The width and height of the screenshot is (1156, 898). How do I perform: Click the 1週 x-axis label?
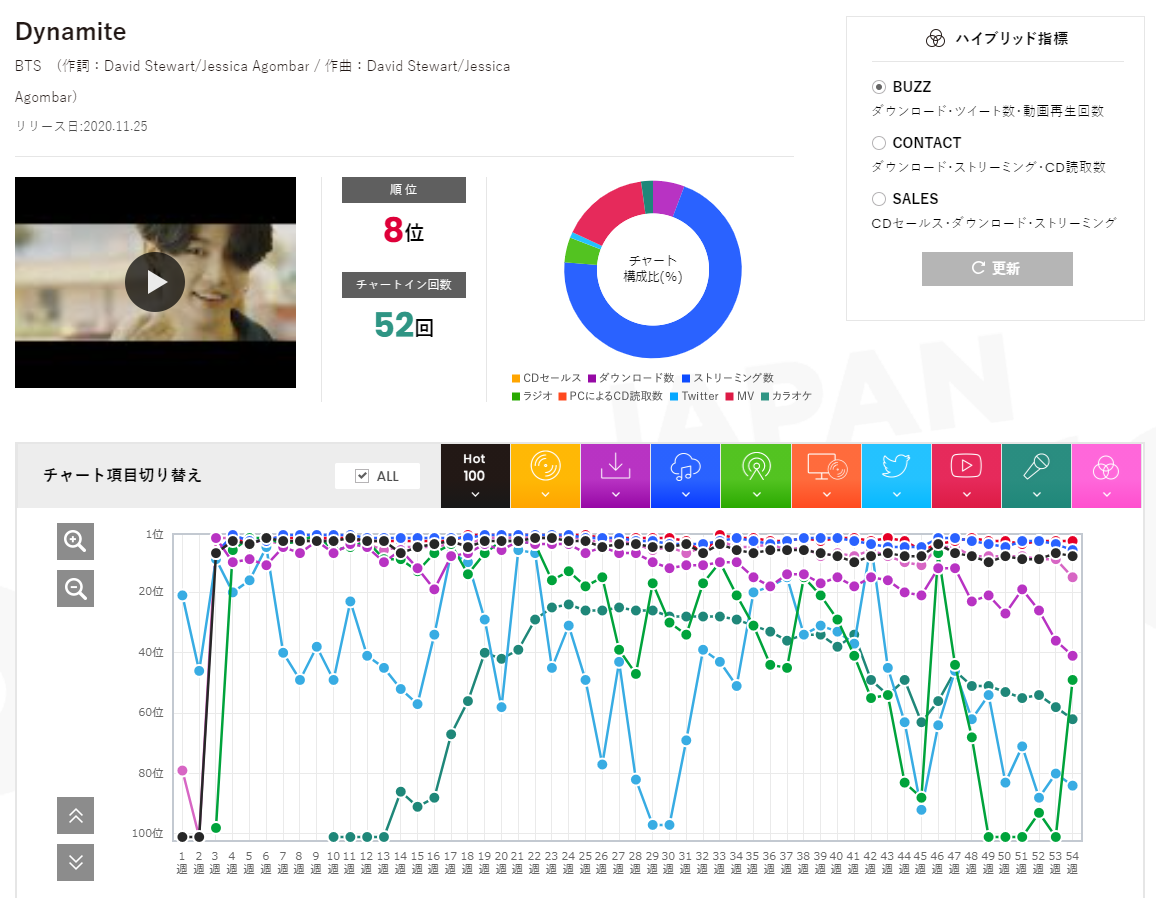tap(182, 863)
